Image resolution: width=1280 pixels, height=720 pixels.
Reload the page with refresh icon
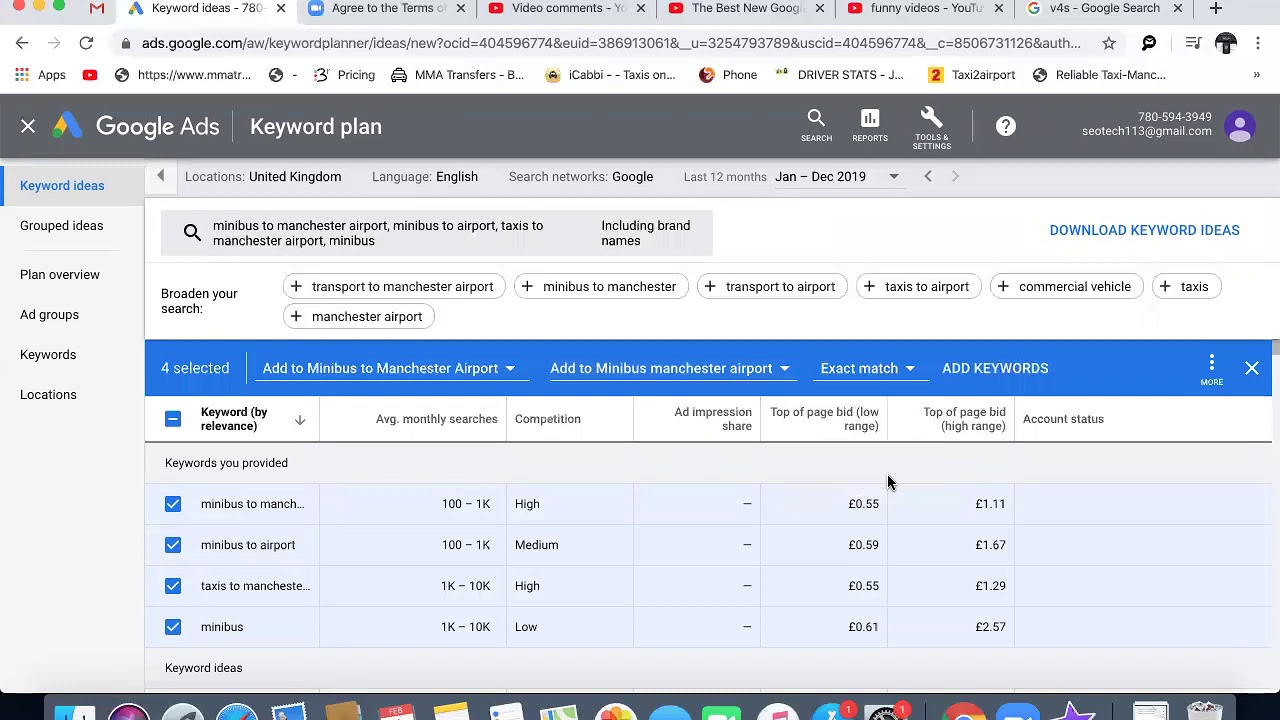pos(86,43)
